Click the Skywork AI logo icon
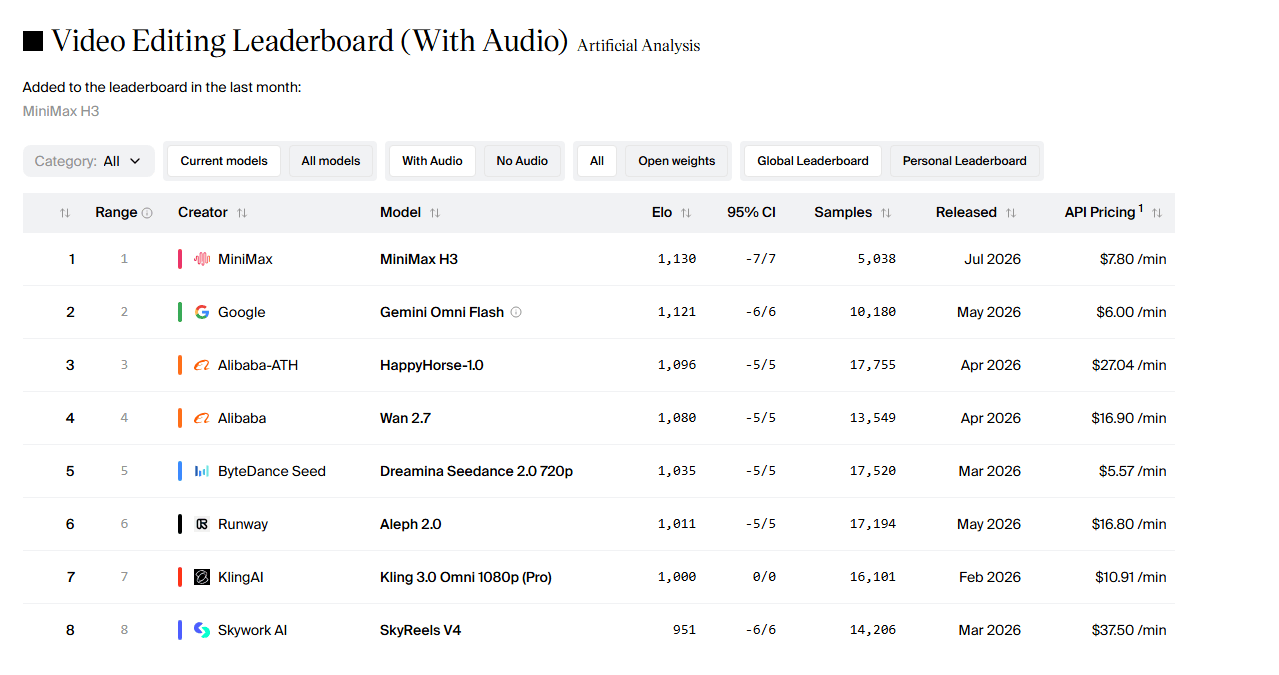This screenshot has width=1279, height=675. 202,630
